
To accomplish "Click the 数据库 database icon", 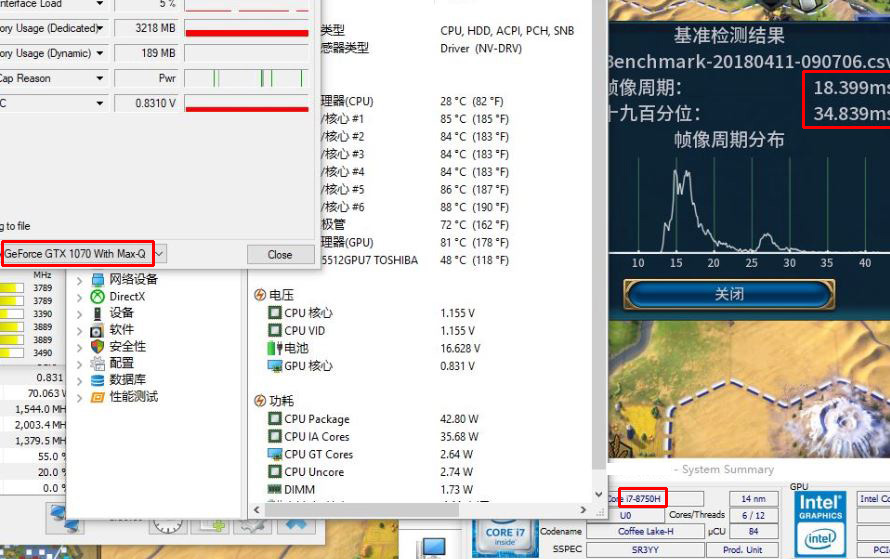I will coord(98,380).
